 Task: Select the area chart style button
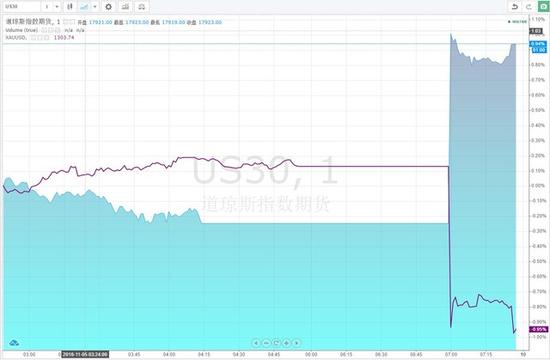pyautogui.click(x=84, y=6)
